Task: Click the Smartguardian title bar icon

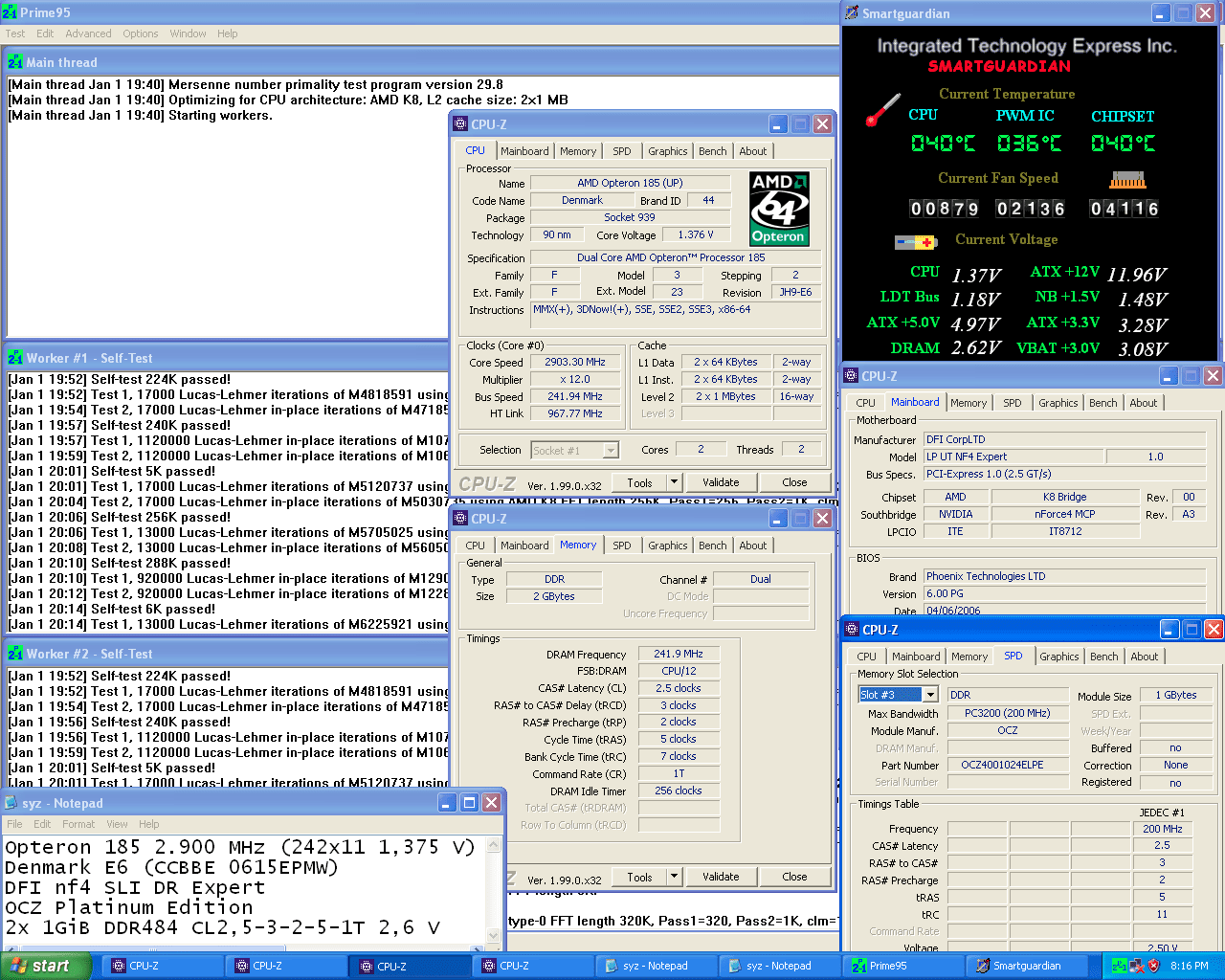Action: click(852, 13)
